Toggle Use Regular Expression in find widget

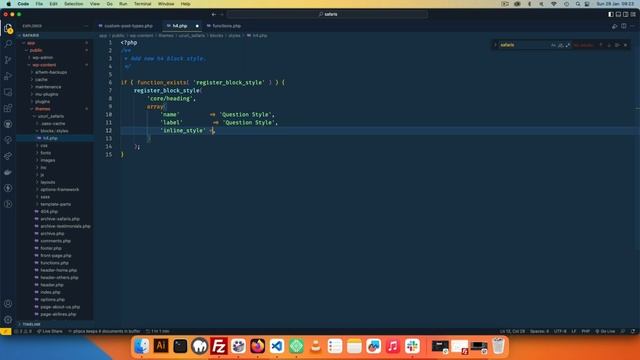(568, 45)
